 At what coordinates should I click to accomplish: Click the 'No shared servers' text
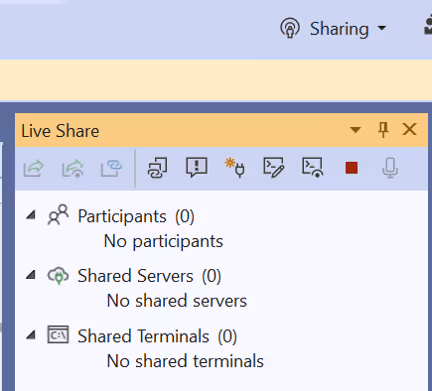tap(177, 301)
